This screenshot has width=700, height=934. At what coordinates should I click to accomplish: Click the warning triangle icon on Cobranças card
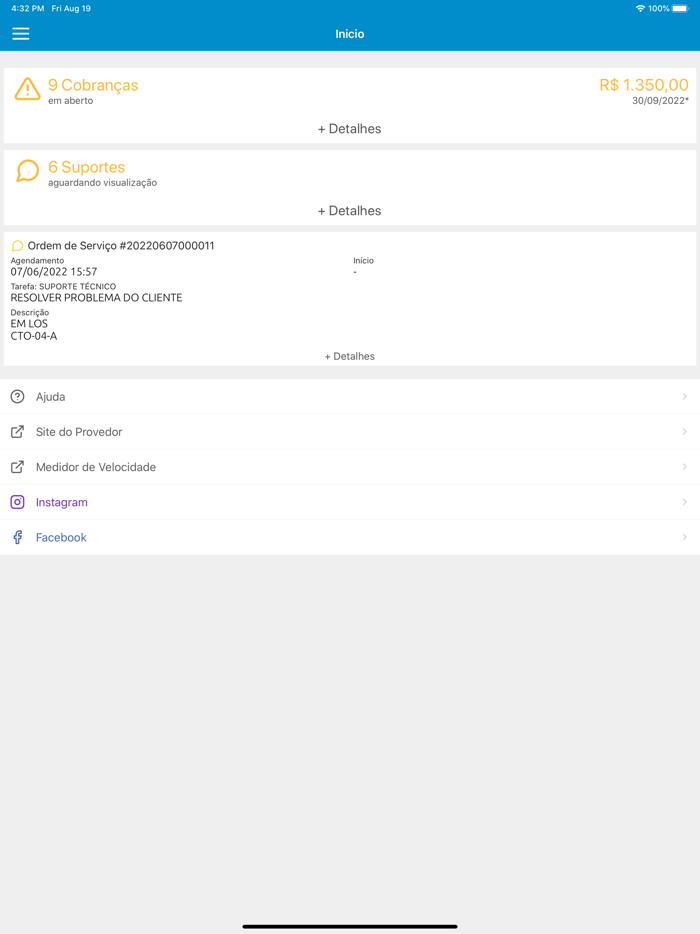(24, 90)
